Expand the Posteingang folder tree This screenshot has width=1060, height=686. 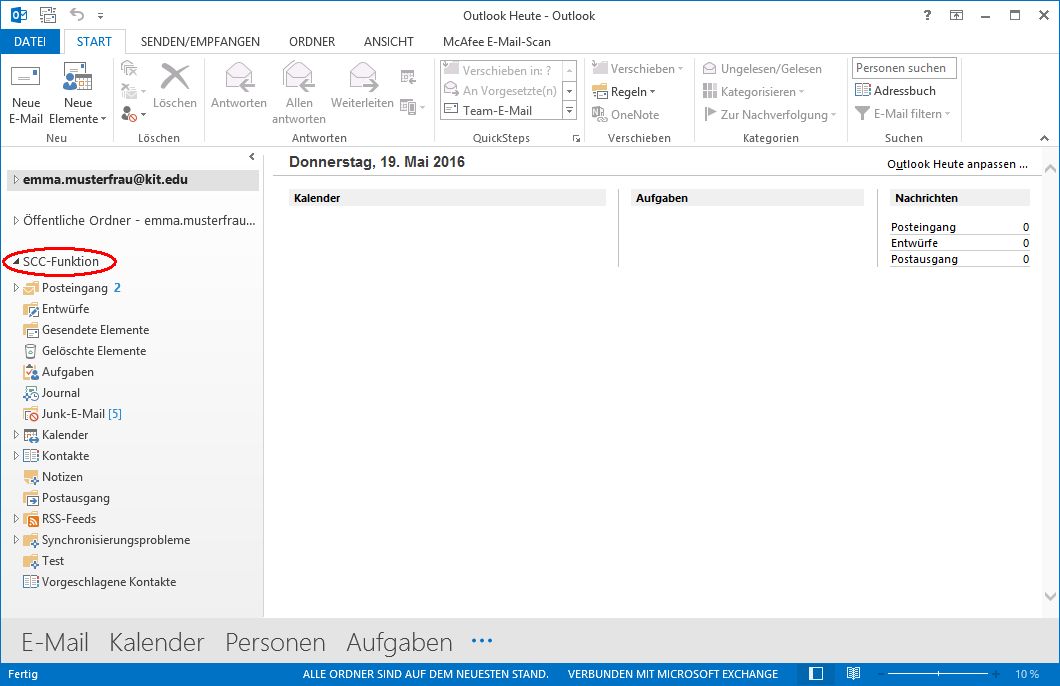pos(16,288)
